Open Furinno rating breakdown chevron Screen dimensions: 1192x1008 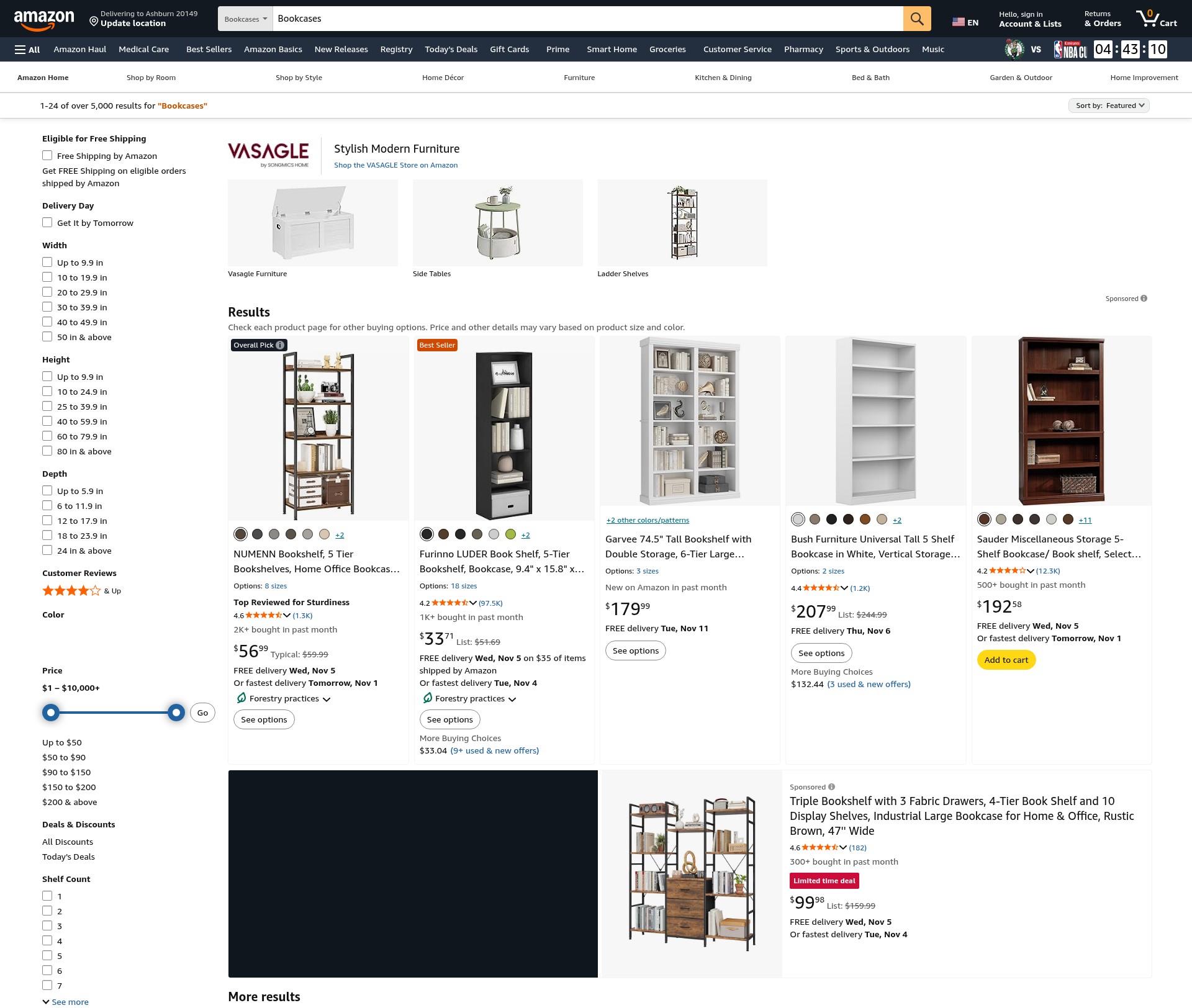(473, 603)
